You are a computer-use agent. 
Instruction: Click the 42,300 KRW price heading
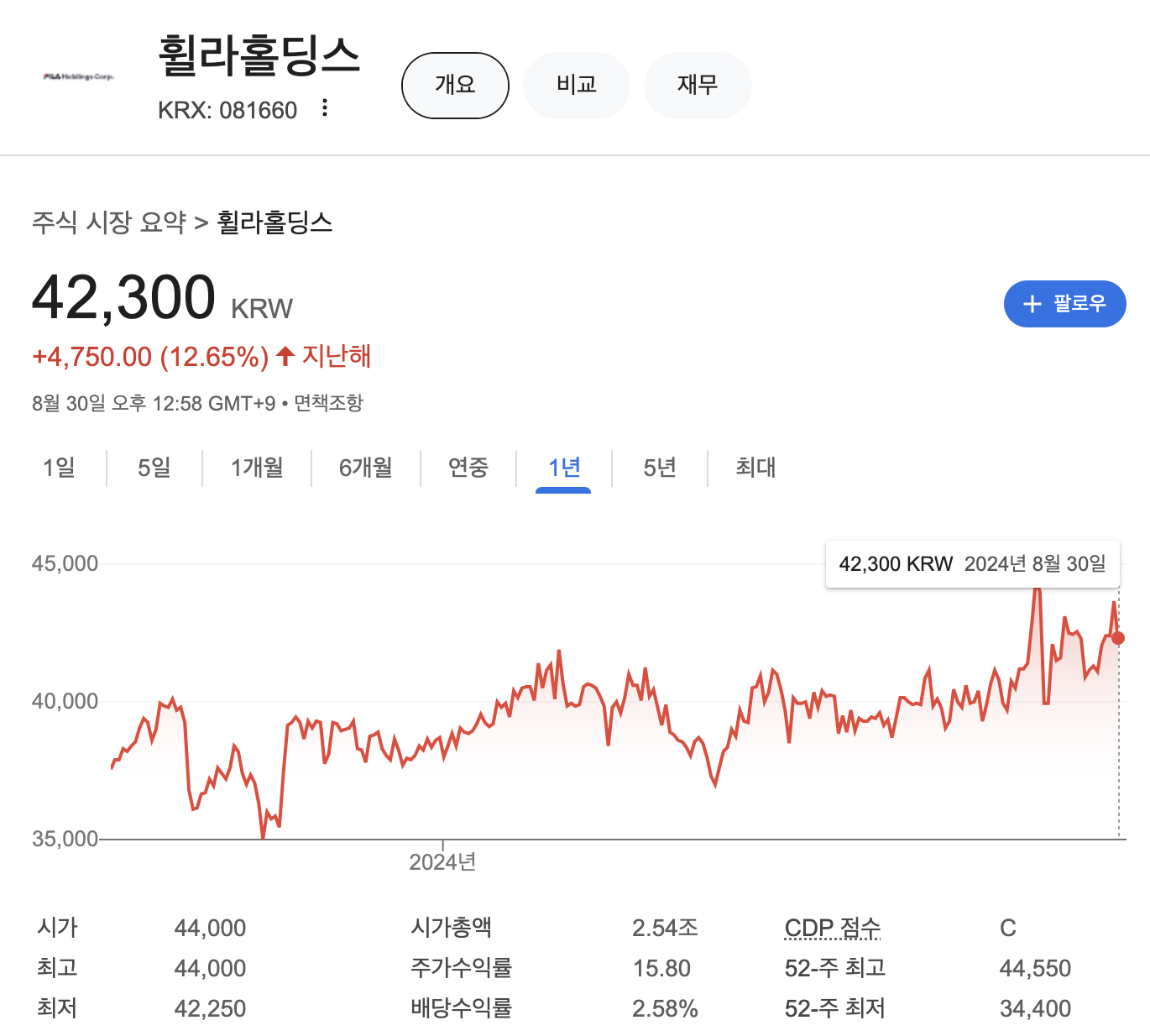162,298
